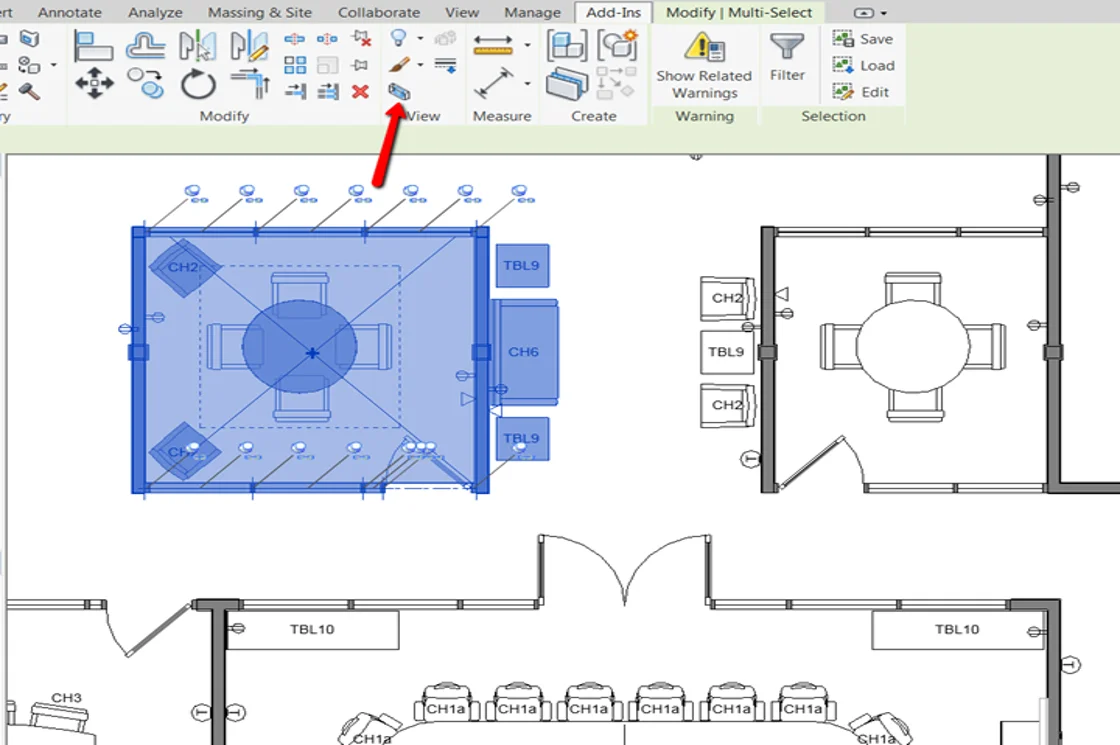Click the Create Group icon

tap(617, 46)
